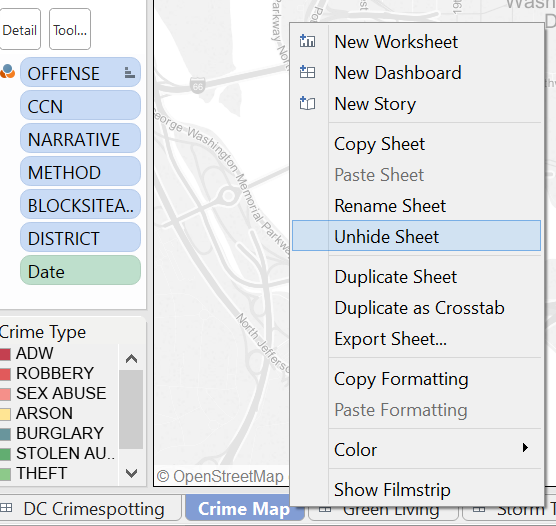Screen dimensions: 556x526
Task: Switch to the DC Crimespotting tab
Action: tap(90, 509)
